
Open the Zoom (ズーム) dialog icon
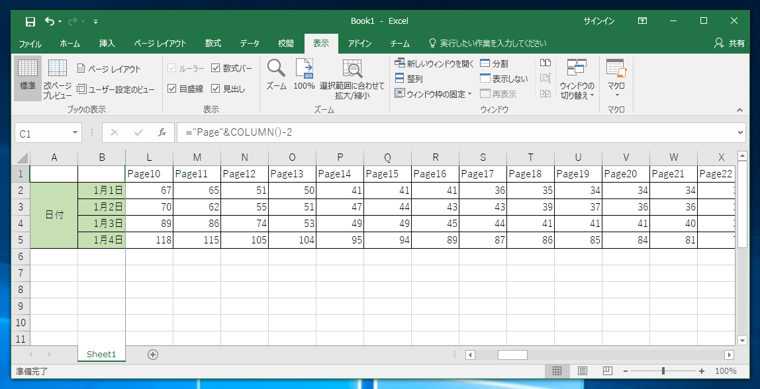coord(276,75)
